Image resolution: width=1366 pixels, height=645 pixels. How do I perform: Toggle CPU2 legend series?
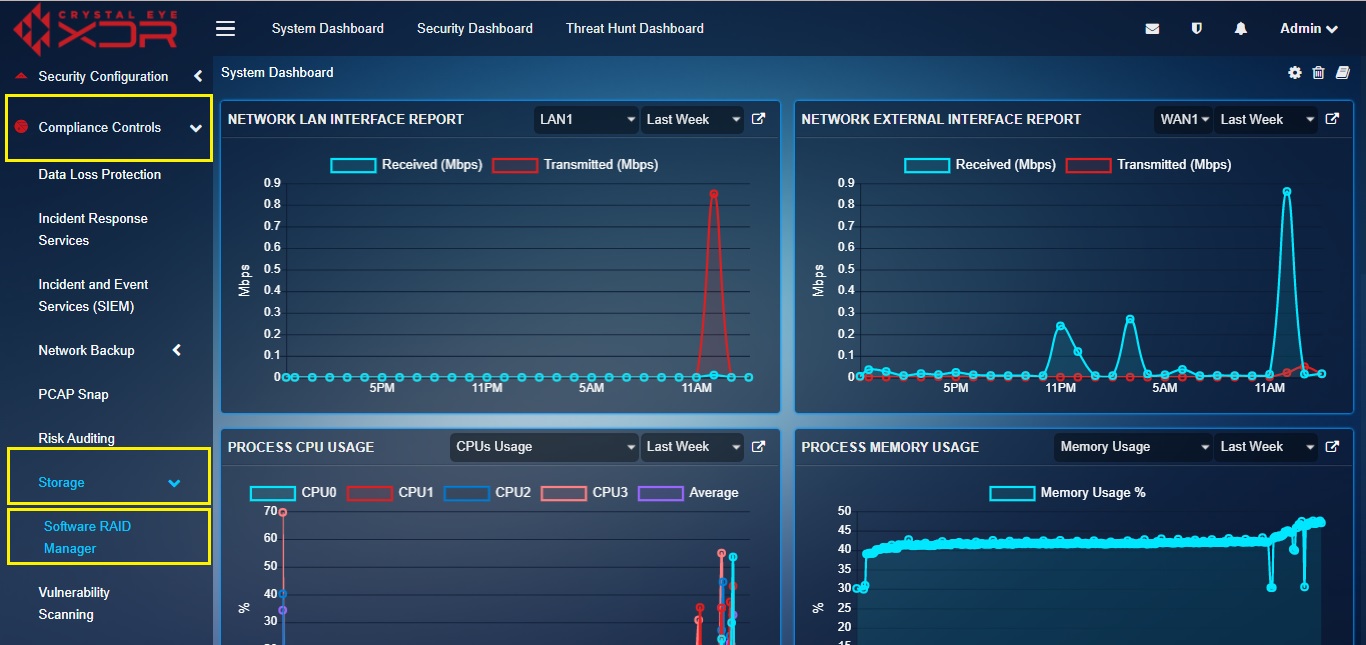487,493
